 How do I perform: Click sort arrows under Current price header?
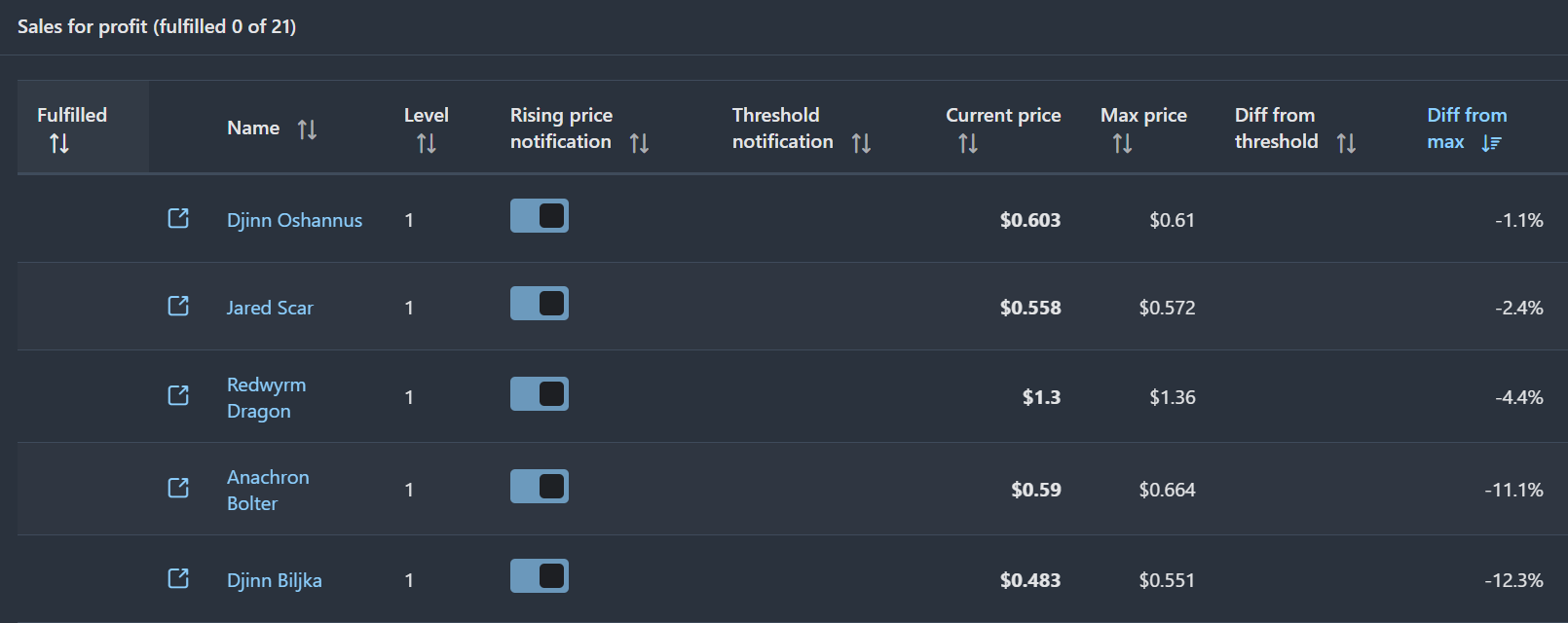tap(968, 144)
